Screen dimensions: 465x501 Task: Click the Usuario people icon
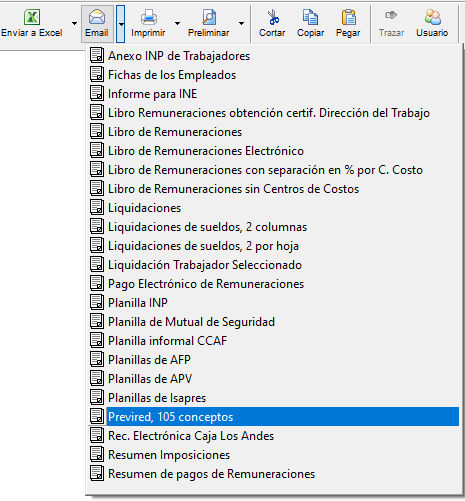coord(432,17)
